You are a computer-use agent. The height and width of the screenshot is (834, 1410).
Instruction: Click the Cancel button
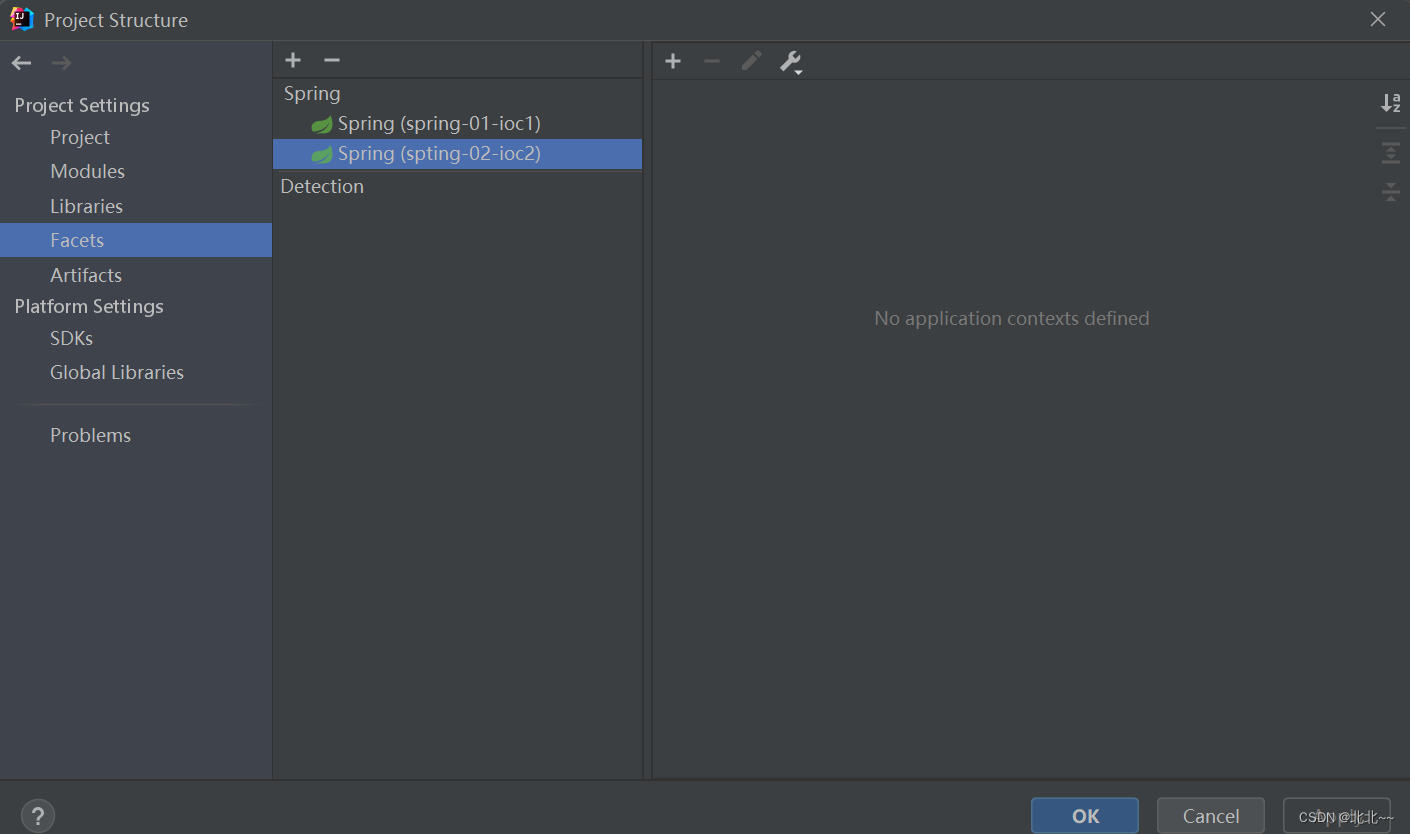pos(1211,816)
